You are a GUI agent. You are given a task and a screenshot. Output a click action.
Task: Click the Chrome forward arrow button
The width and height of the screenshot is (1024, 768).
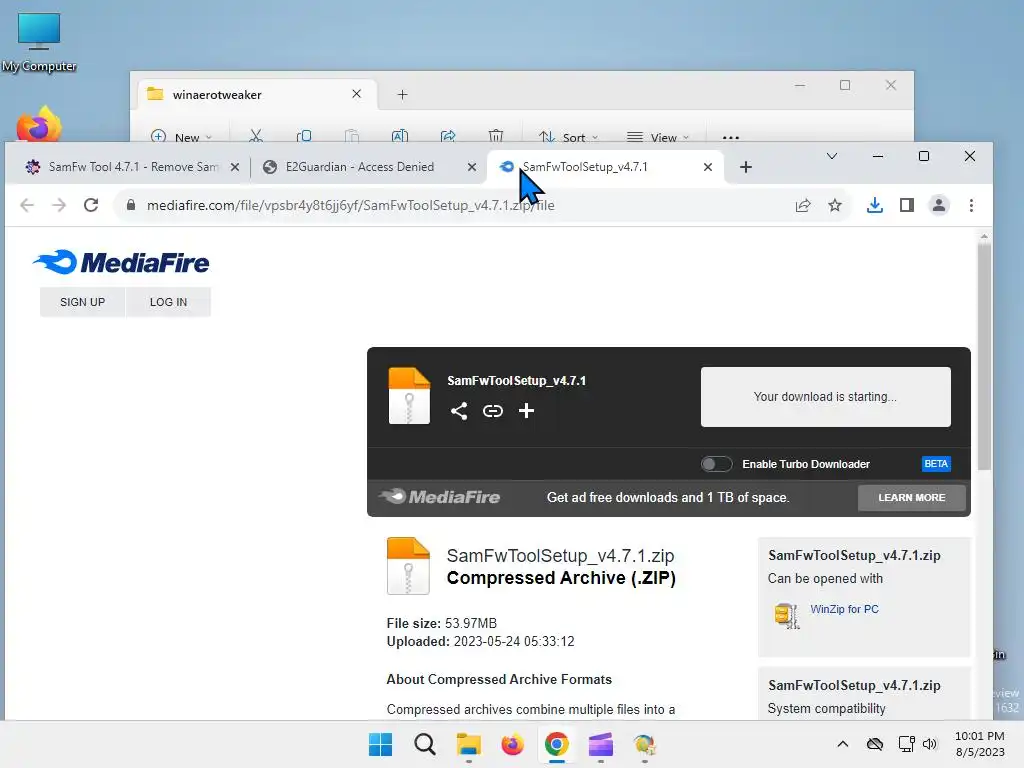(59, 205)
